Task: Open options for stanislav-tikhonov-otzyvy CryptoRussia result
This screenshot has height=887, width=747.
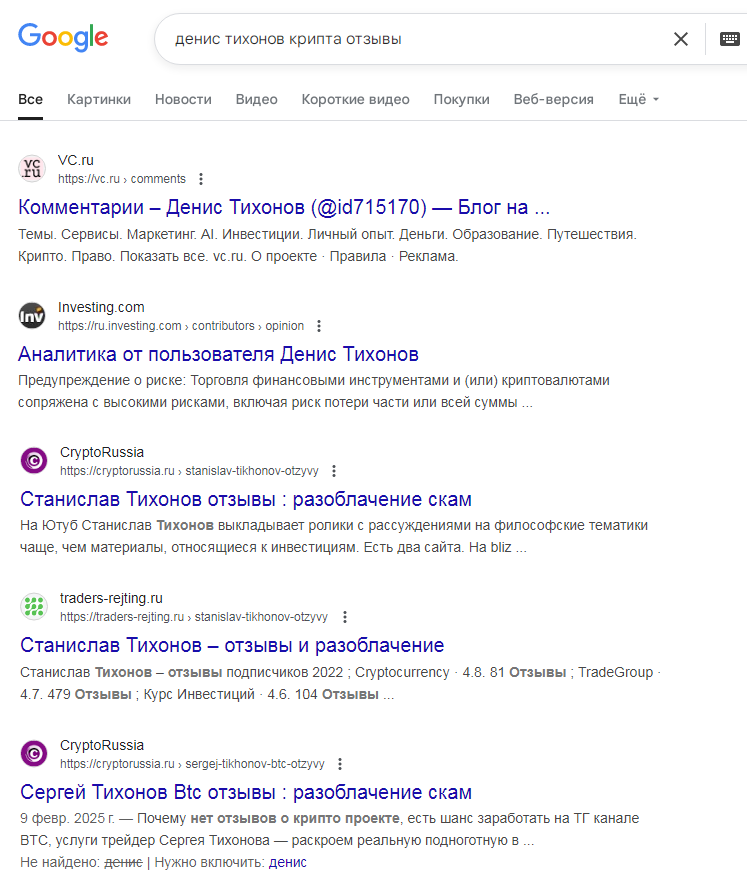Action: click(x=334, y=471)
